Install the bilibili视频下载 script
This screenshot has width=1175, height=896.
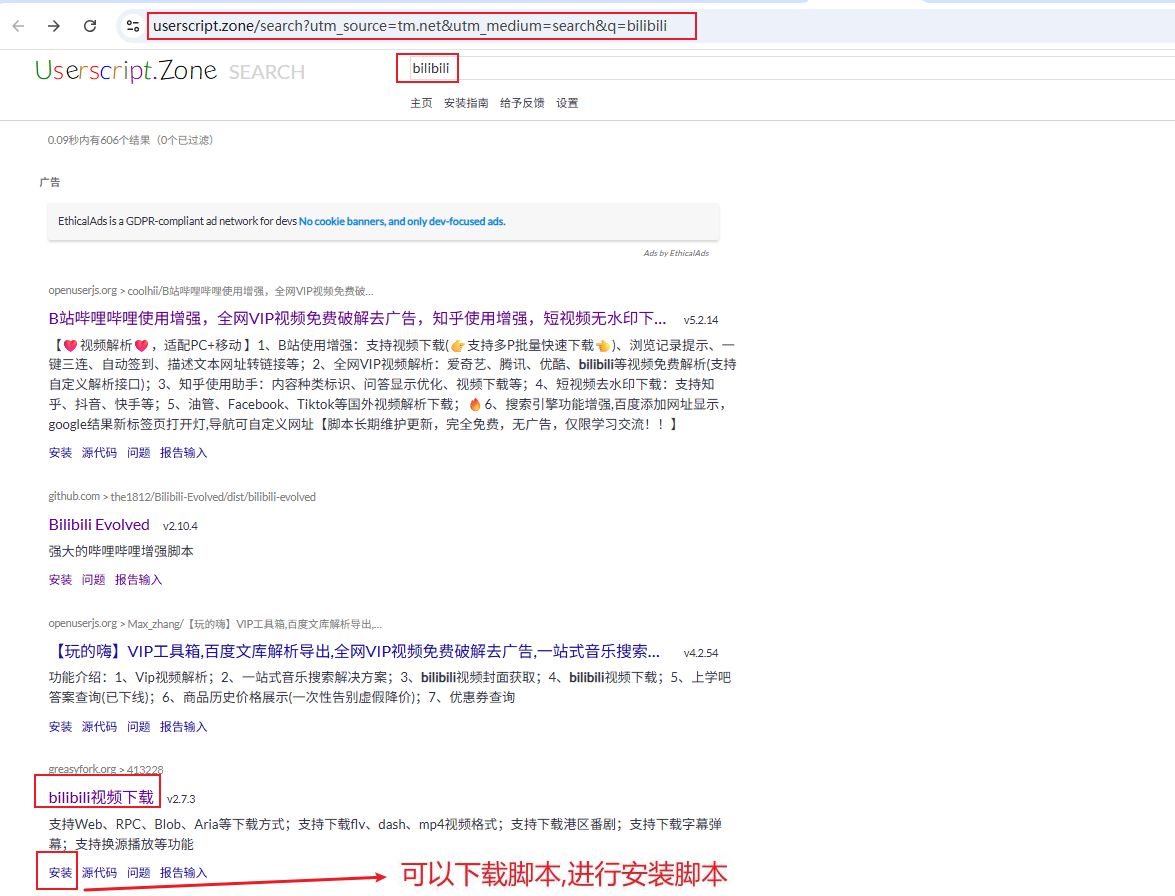tap(60, 872)
